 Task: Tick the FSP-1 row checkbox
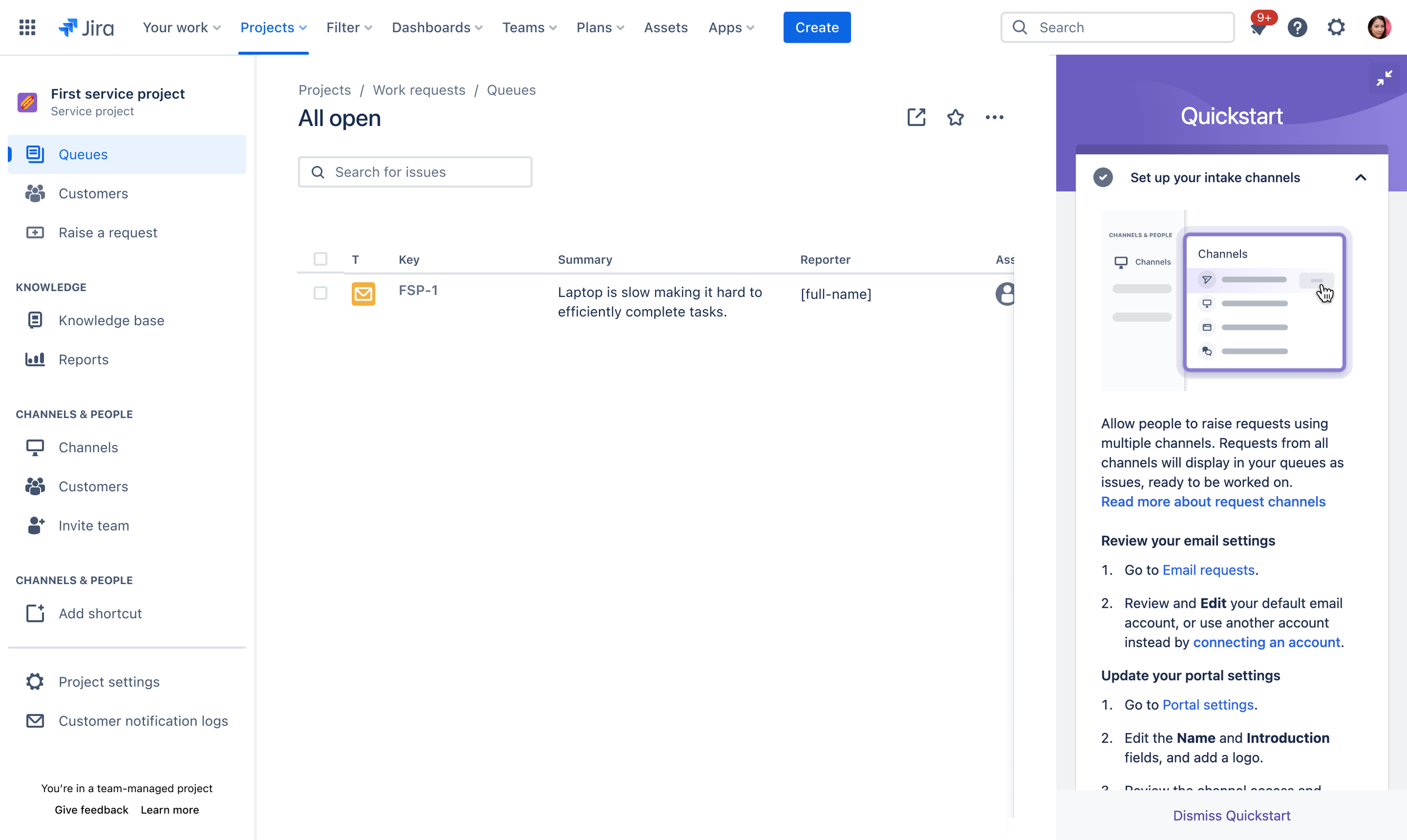320,293
